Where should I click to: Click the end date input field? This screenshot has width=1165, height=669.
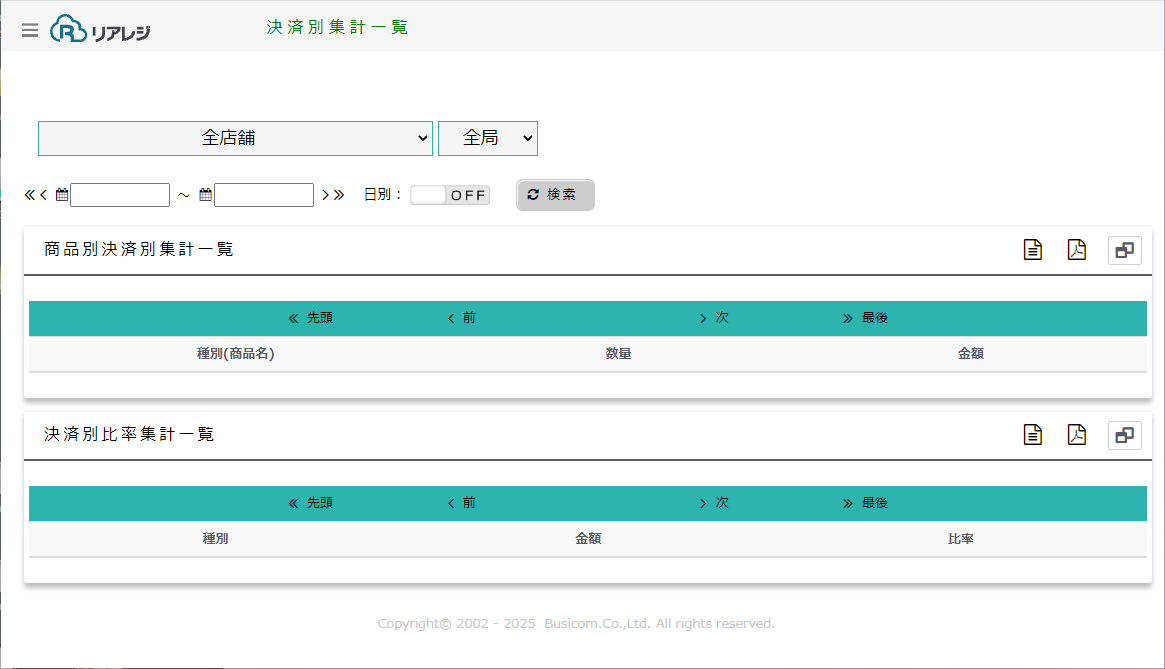click(x=264, y=195)
